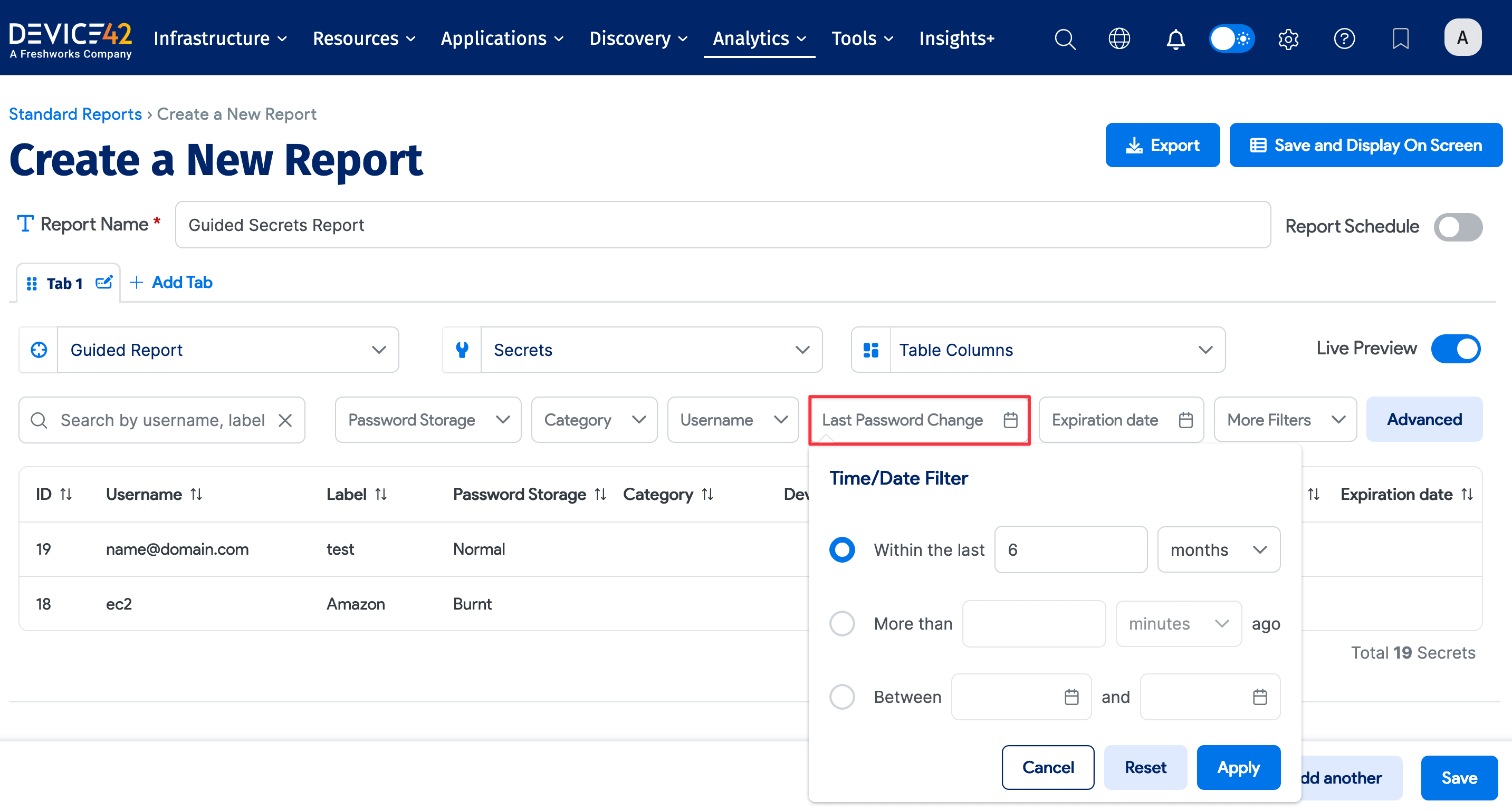Open the settings gear icon
The height and width of the screenshot is (811, 1512).
(x=1288, y=38)
